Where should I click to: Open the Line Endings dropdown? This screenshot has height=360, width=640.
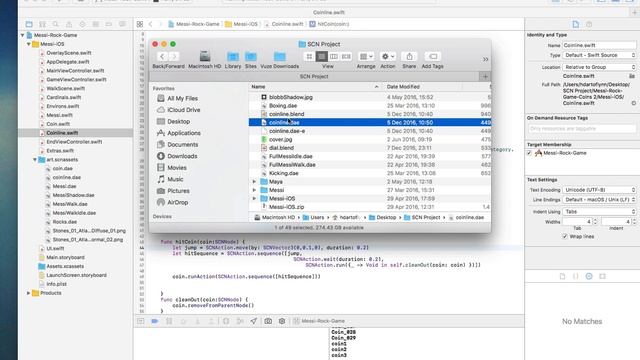(x=599, y=200)
